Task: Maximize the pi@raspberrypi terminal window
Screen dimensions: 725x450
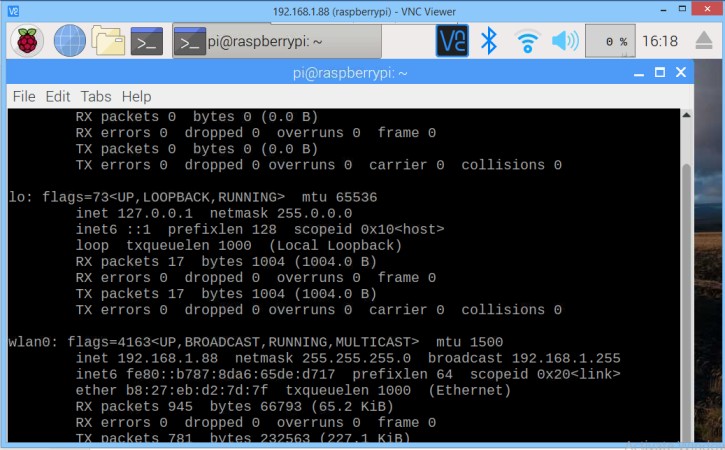Action: [x=660, y=72]
